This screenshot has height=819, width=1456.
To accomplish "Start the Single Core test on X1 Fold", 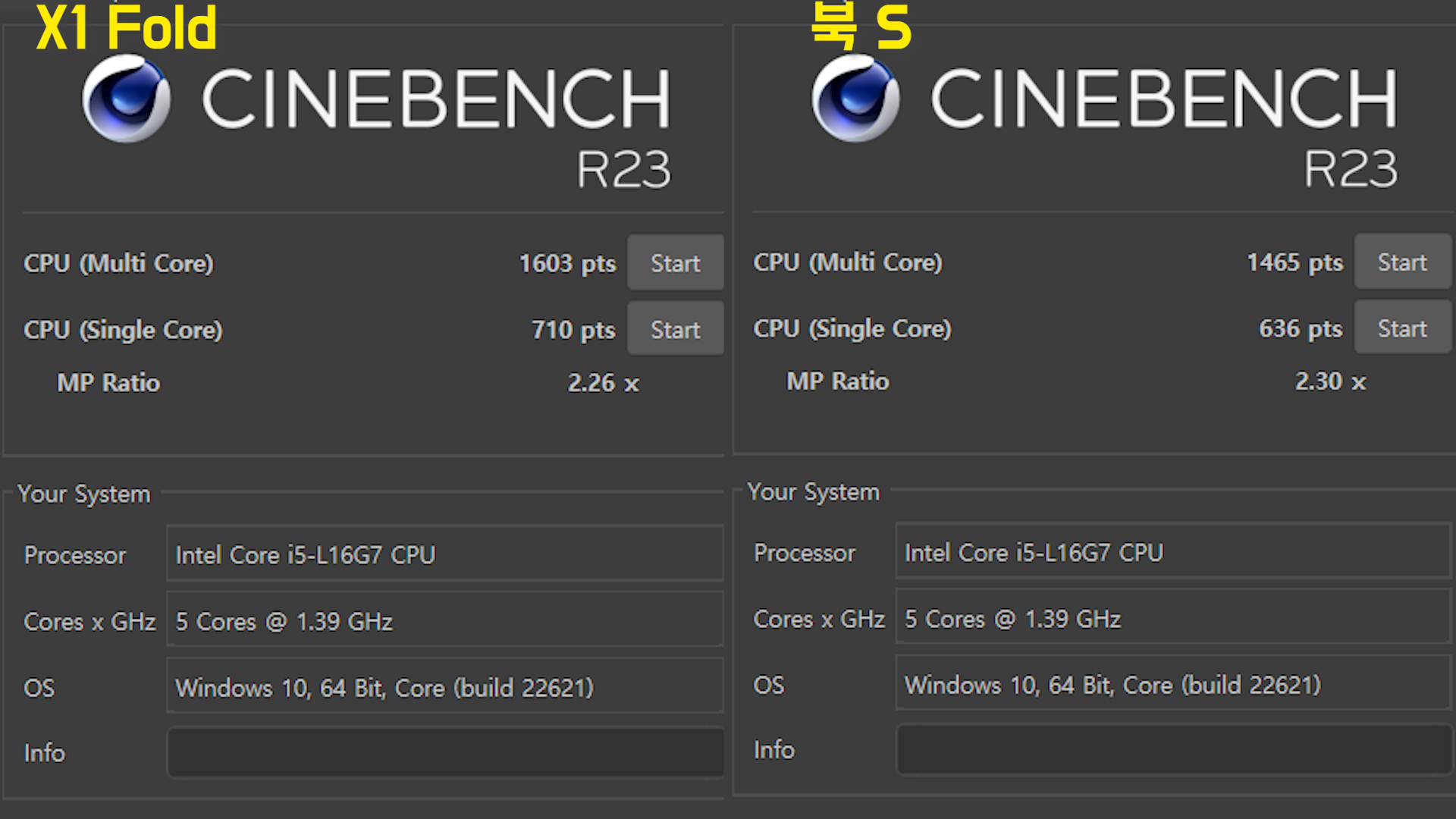I will (x=675, y=329).
